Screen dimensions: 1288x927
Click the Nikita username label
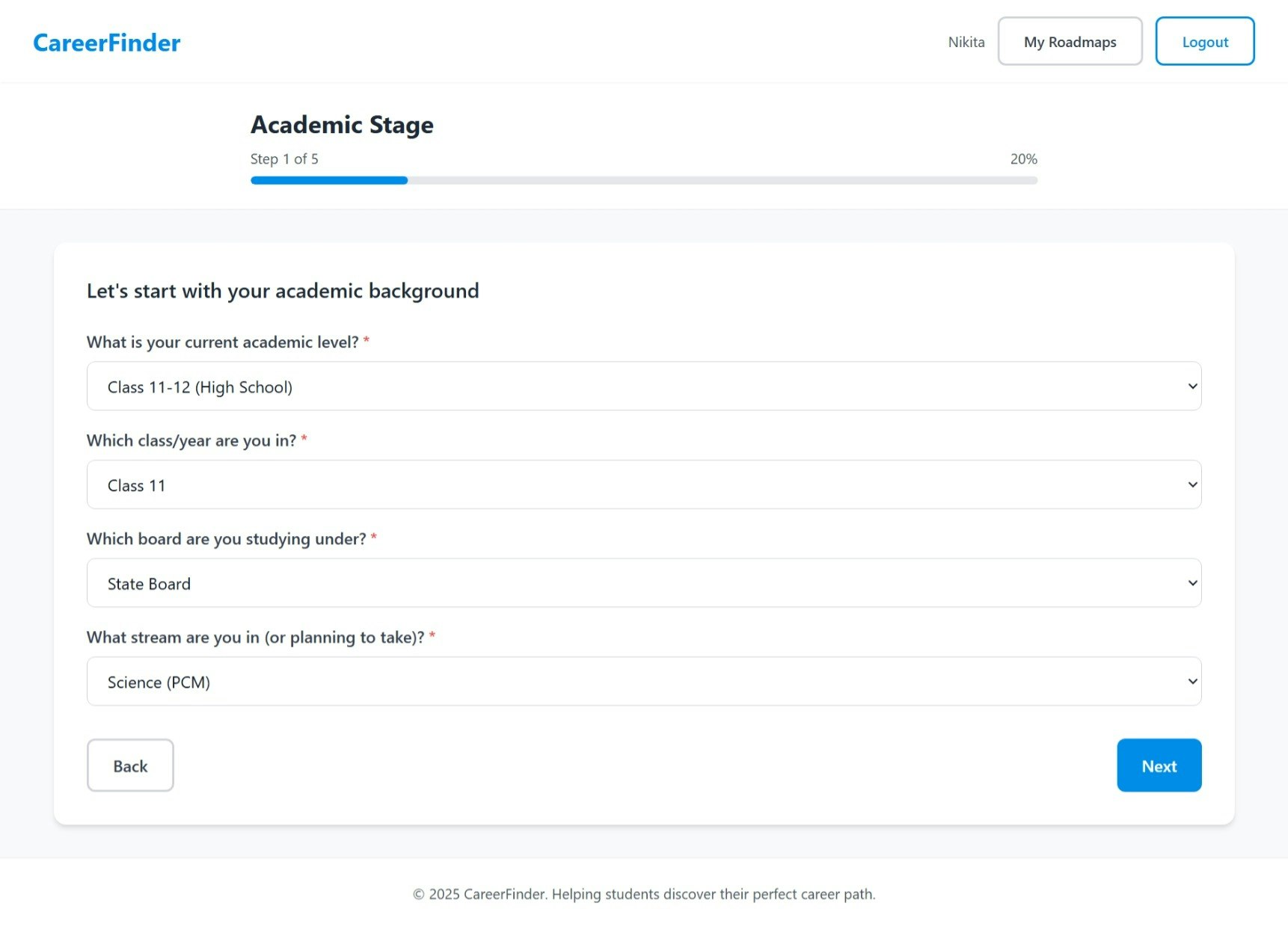tap(966, 42)
